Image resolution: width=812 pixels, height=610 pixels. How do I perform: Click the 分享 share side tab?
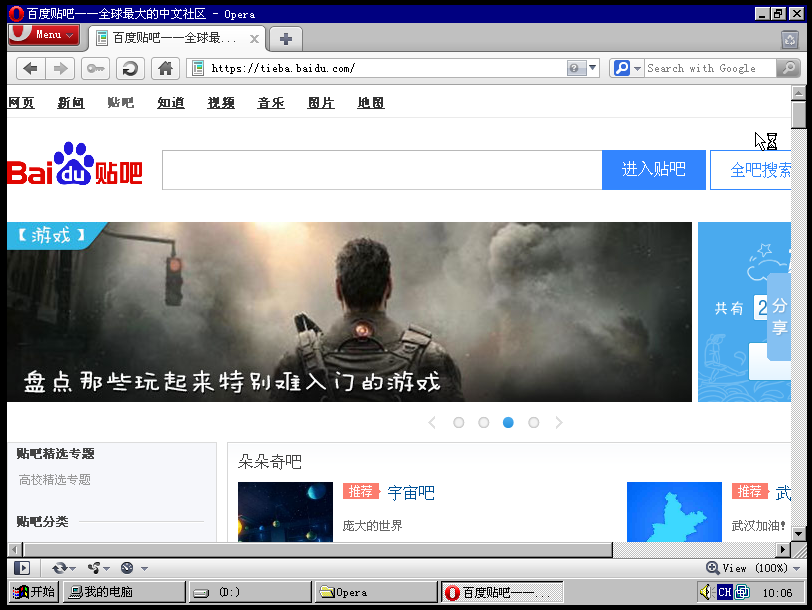tap(779, 316)
